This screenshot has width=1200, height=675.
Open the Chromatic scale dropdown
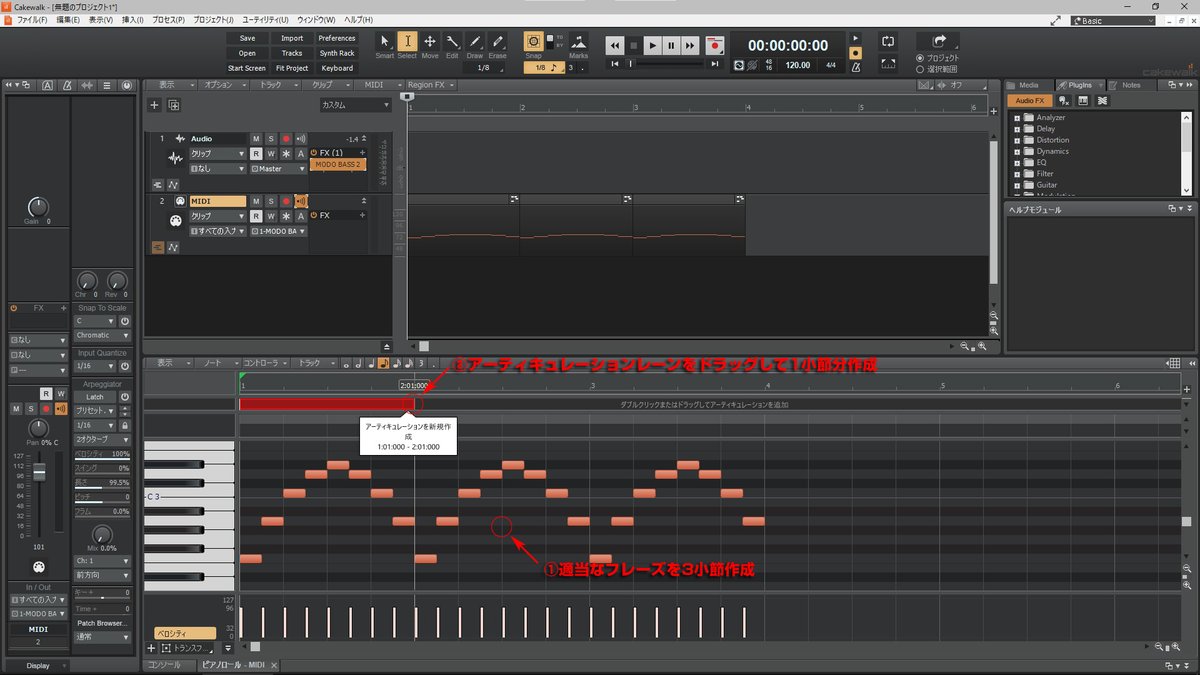[x=102, y=336]
